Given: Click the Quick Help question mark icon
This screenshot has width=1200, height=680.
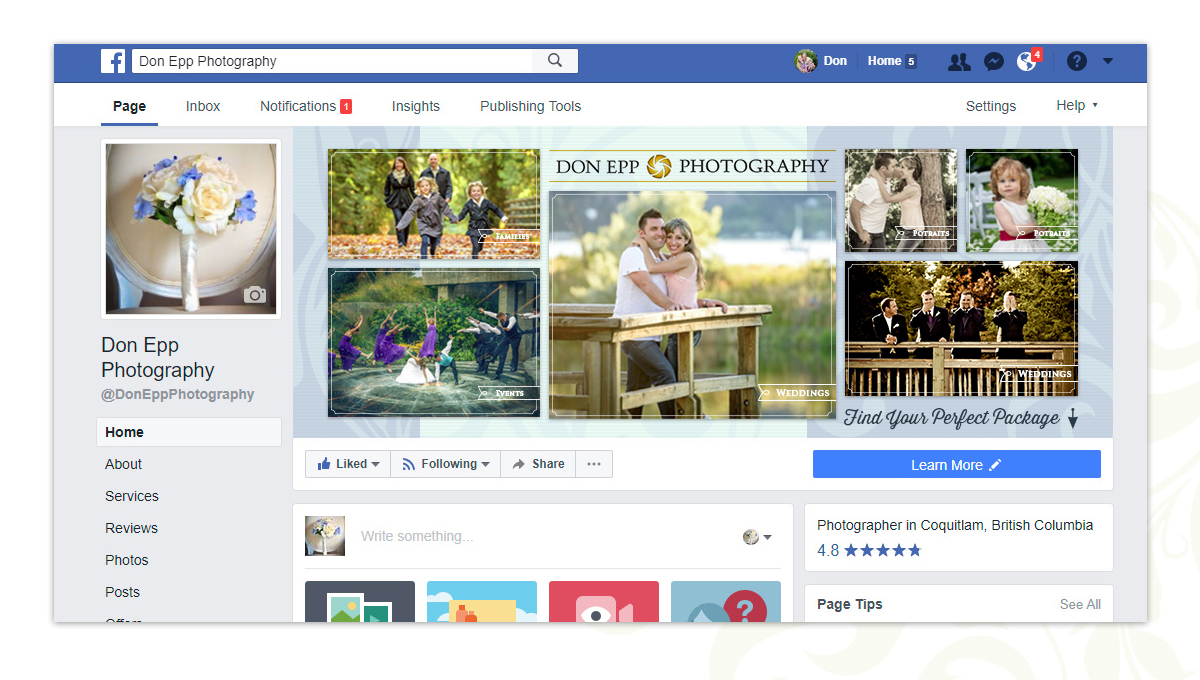Looking at the screenshot, I should click(x=1076, y=61).
